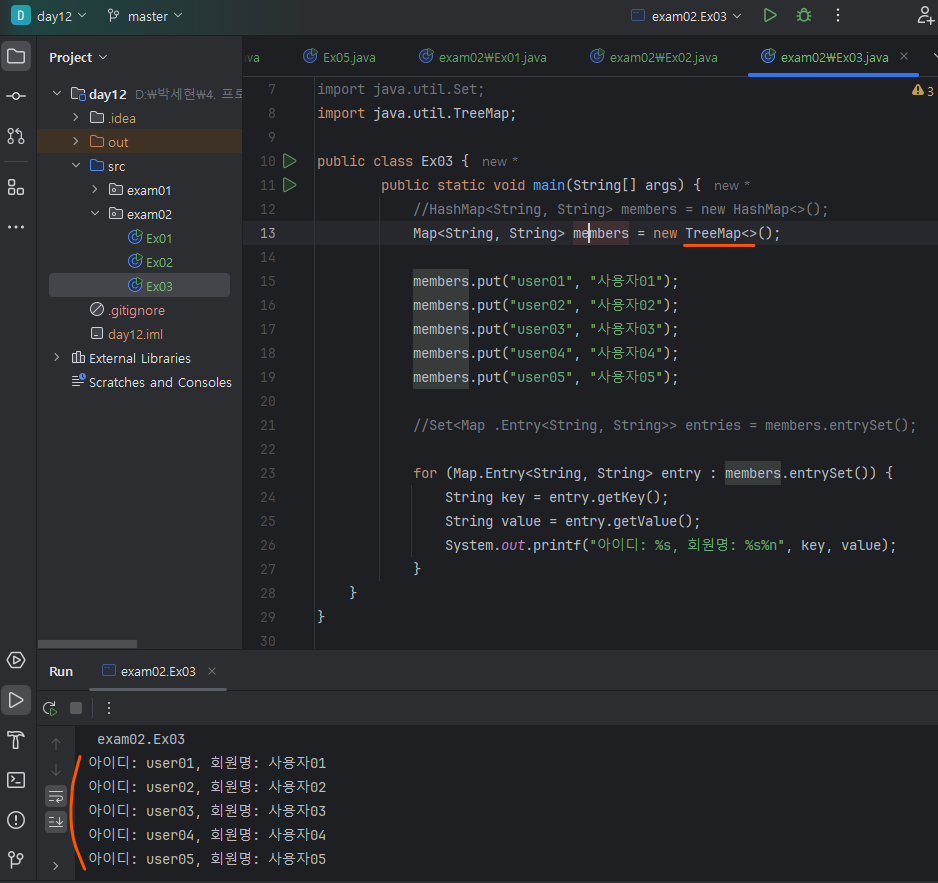The width and height of the screenshot is (938, 883).
Task: Open the Commit tool window icon
Action: (16, 96)
